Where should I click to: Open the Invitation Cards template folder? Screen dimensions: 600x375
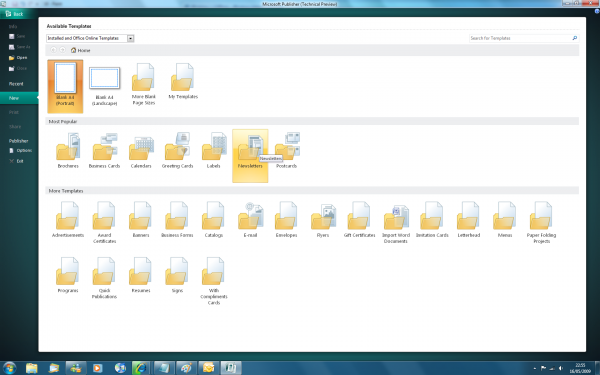click(x=432, y=220)
